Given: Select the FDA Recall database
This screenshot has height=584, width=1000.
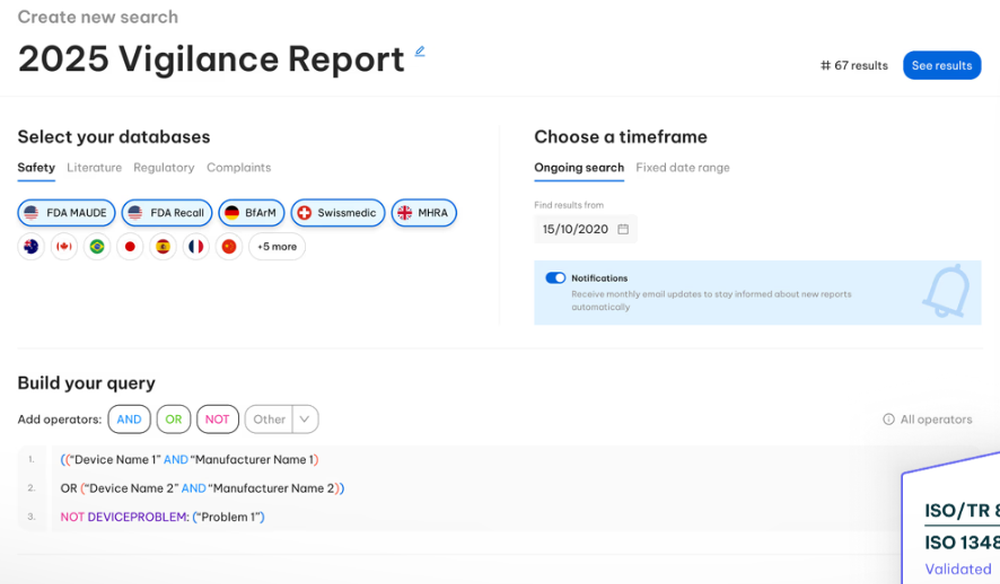Looking at the screenshot, I should click(166, 212).
